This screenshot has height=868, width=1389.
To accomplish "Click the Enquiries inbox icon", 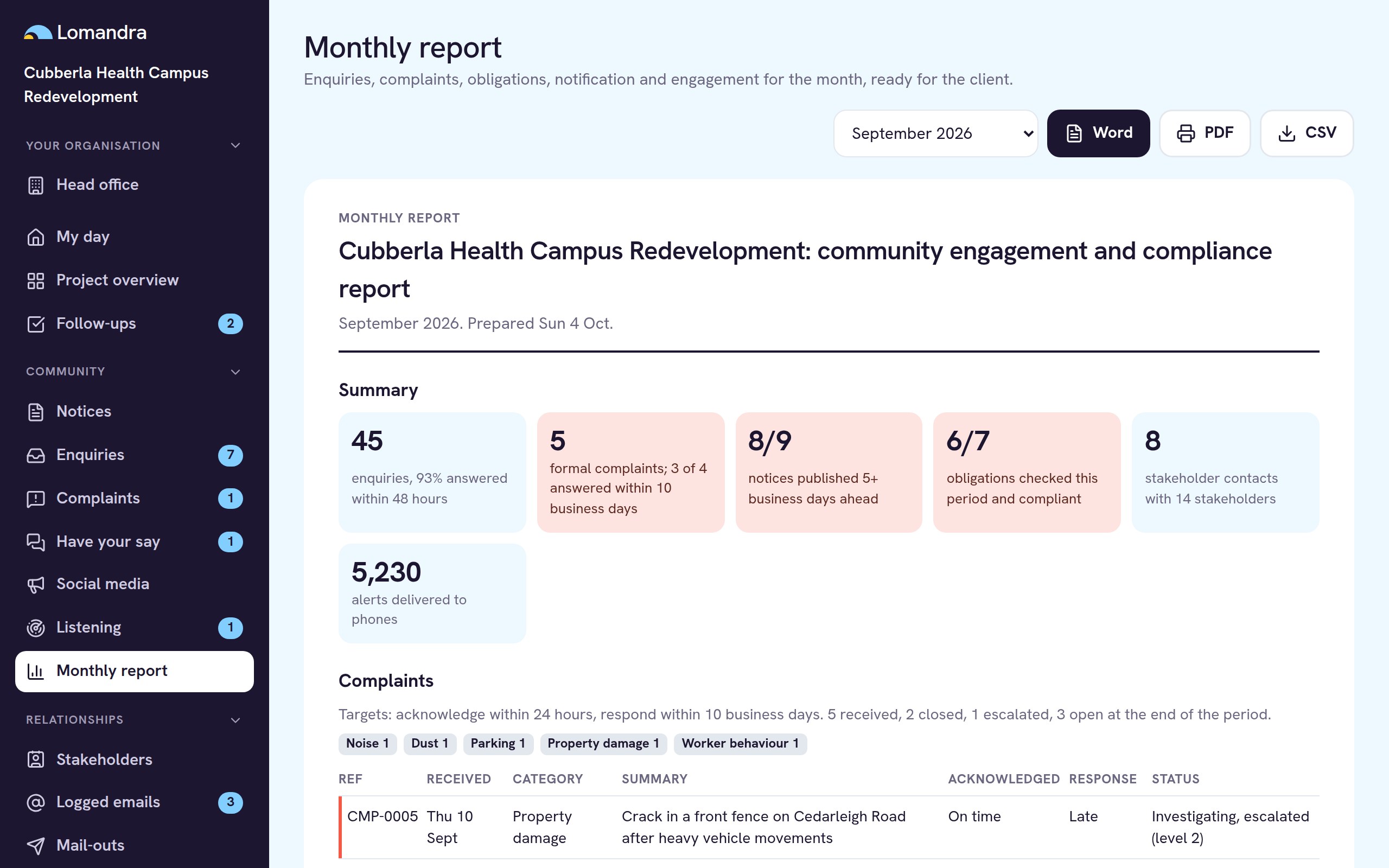I will [36, 455].
